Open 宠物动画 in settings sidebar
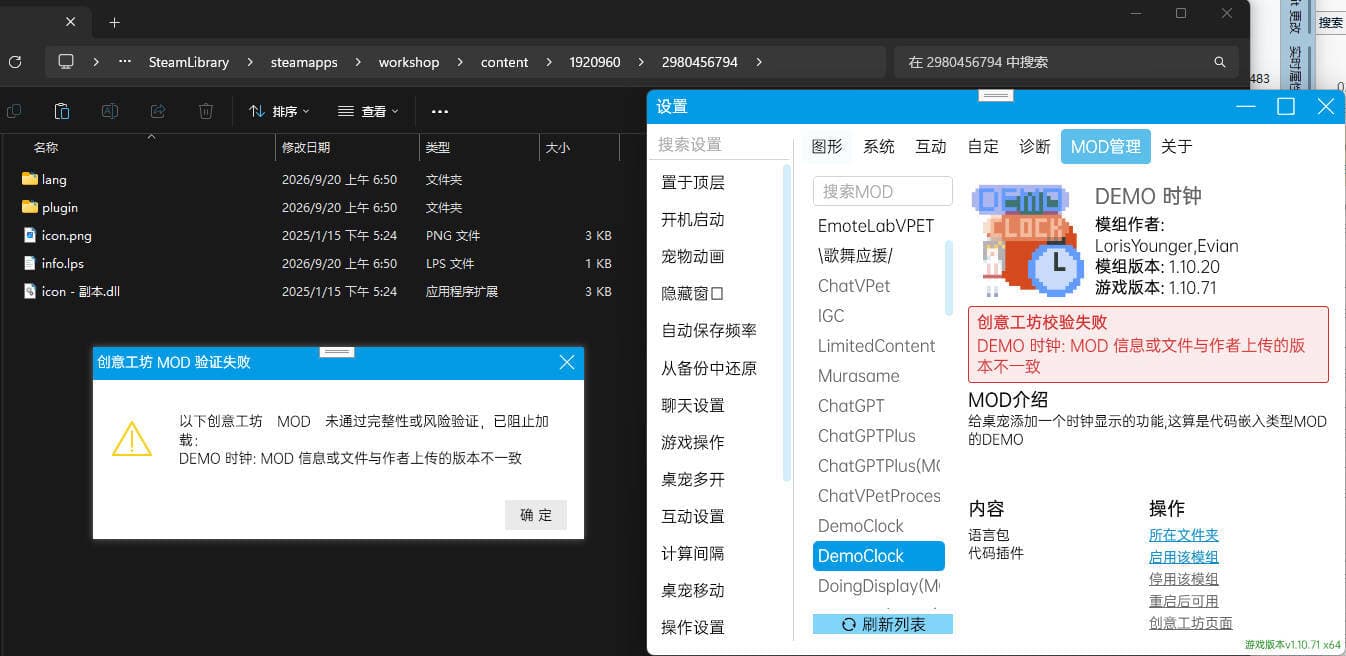The image size is (1346, 656). pos(693,256)
